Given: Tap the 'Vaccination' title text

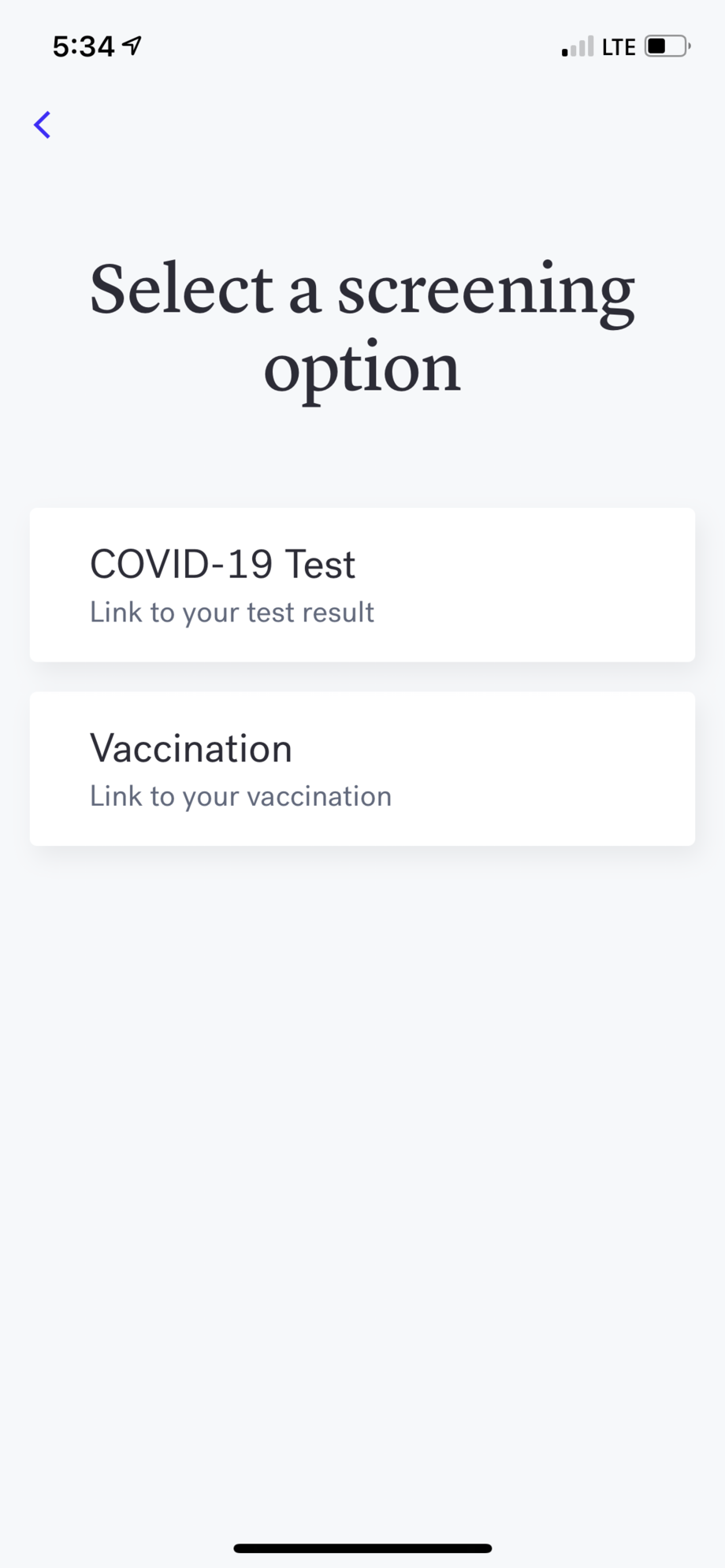Looking at the screenshot, I should [x=191, y=748].
